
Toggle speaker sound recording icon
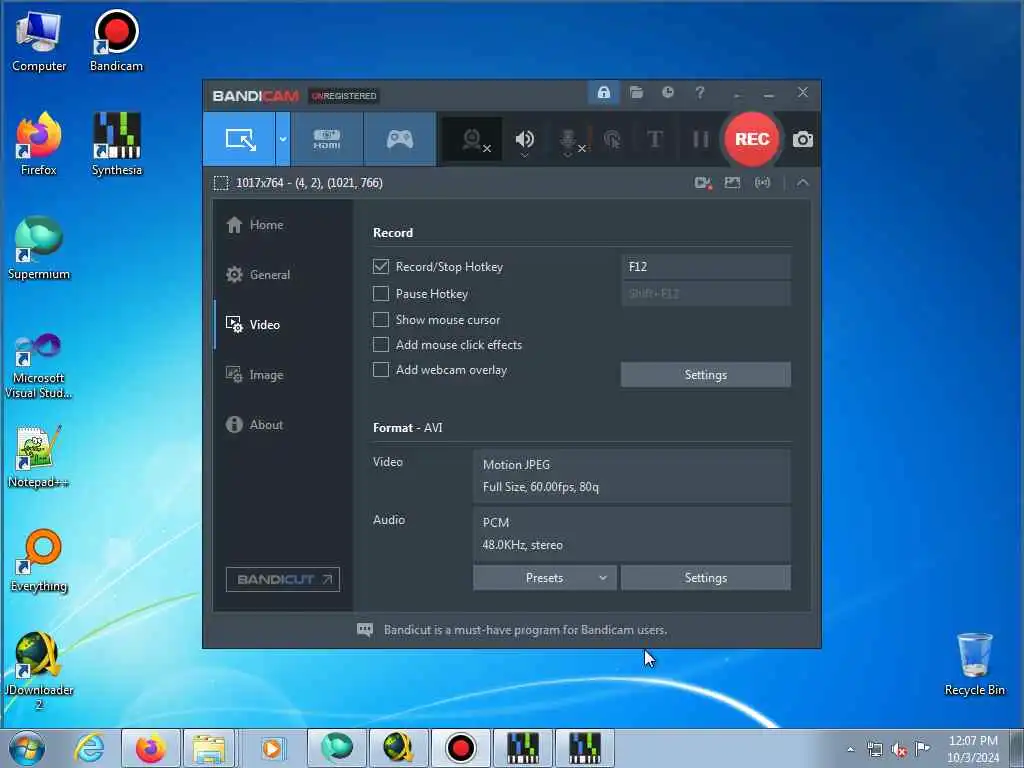524,139
